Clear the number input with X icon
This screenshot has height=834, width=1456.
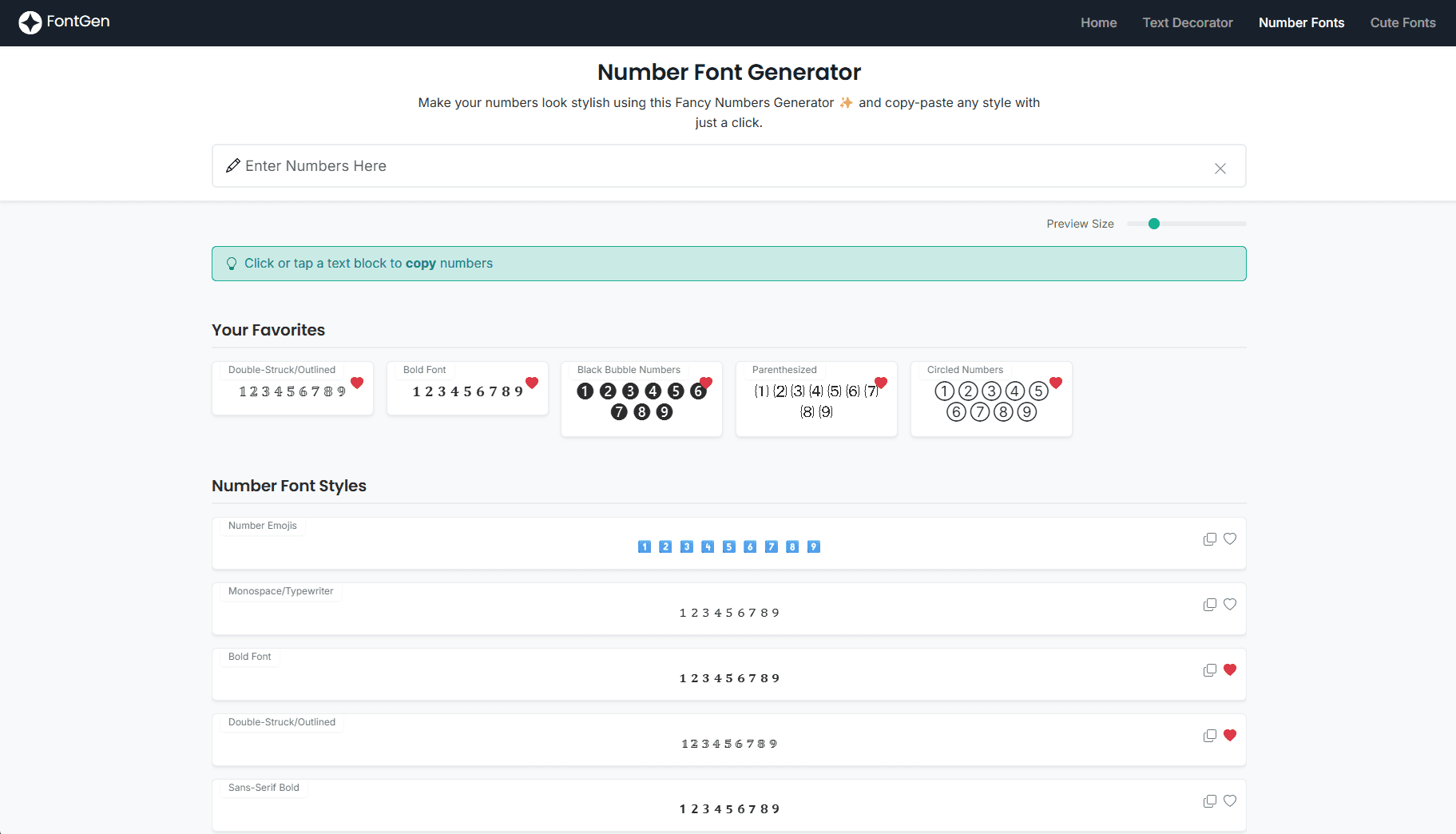coord(1220,168)
